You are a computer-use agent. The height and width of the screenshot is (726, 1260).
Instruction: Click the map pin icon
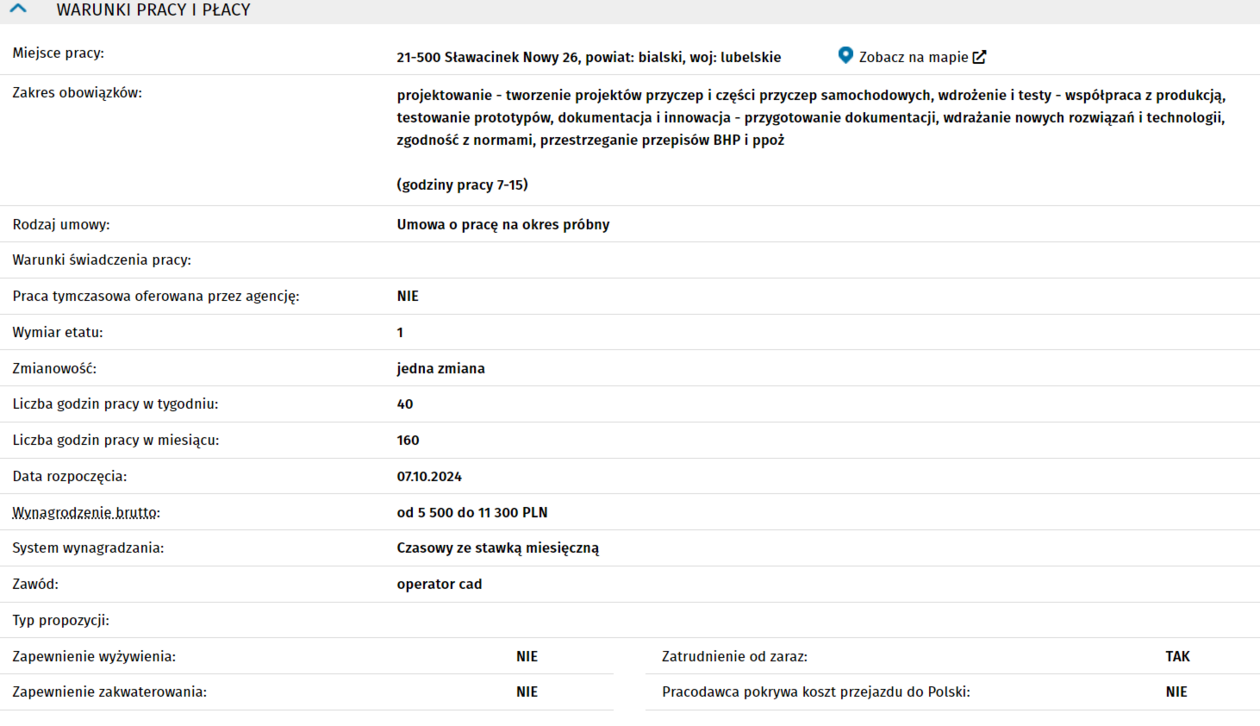tap(845, 56)
